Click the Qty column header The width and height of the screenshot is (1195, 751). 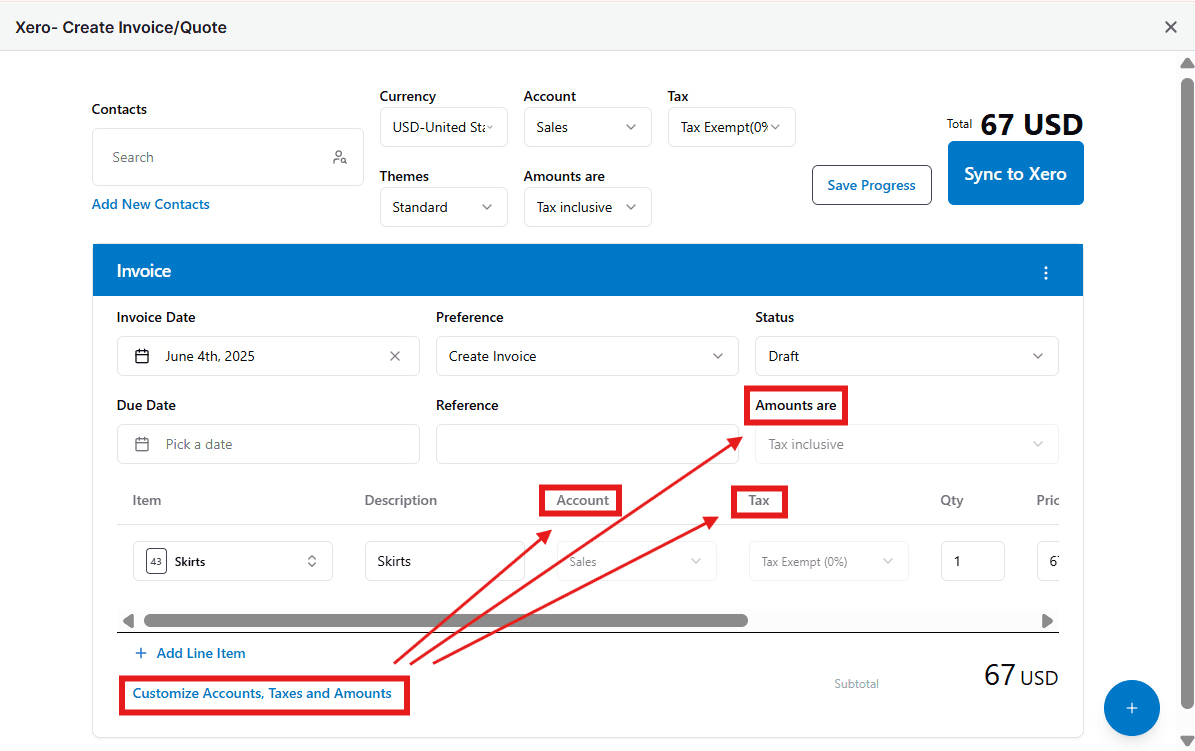click(x=951, y=500)
